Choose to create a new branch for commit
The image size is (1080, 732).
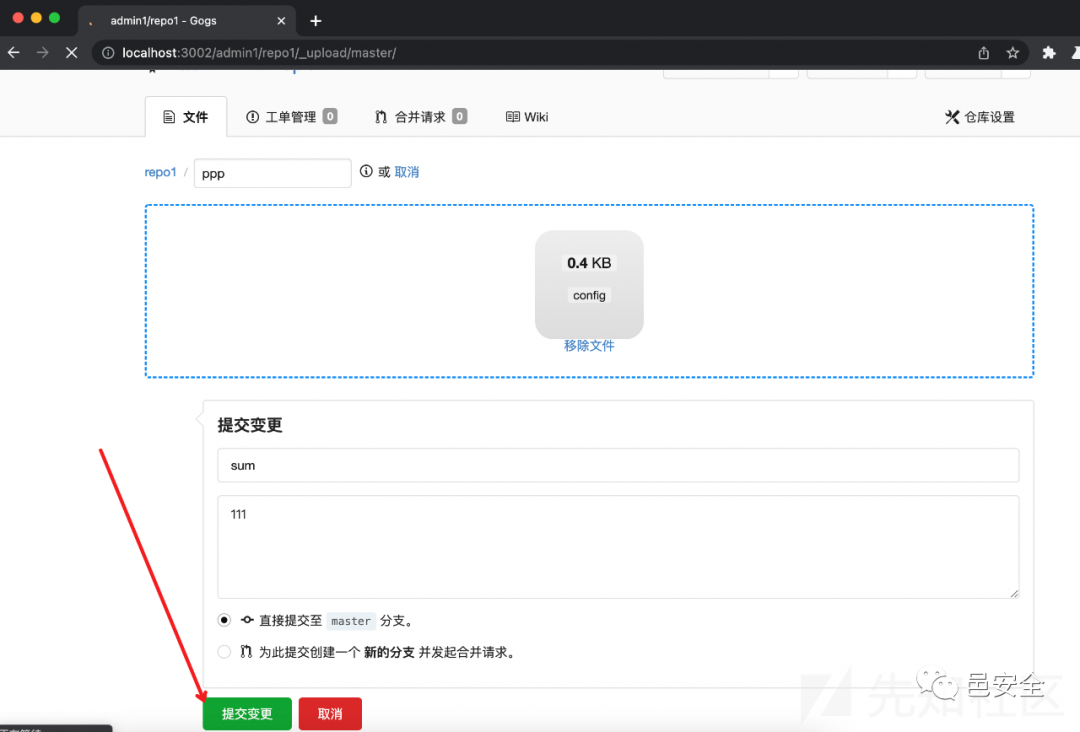pyautogui.click(x=224, y=651)
